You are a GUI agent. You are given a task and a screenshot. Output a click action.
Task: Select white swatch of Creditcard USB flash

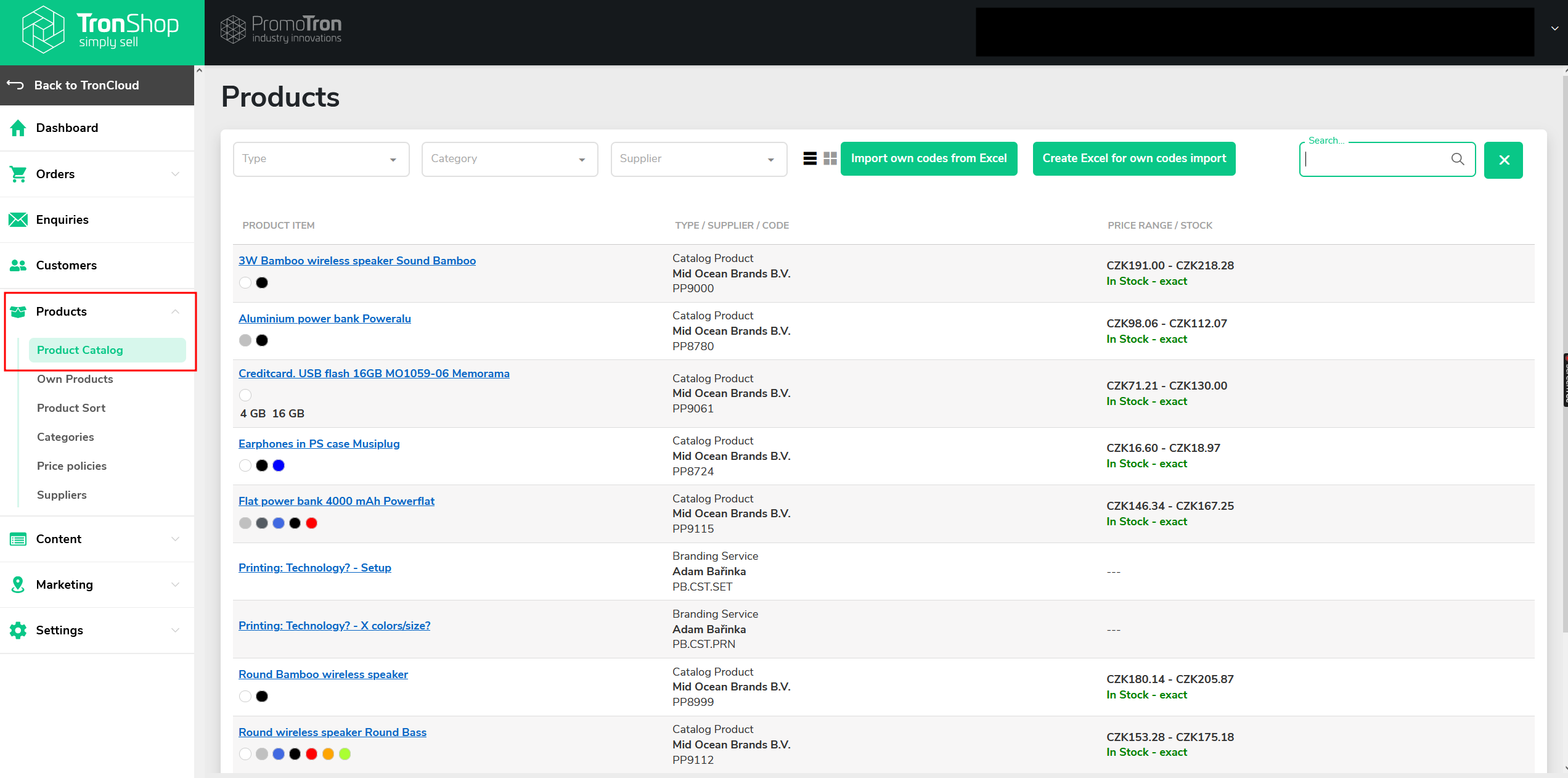[245, 395]
